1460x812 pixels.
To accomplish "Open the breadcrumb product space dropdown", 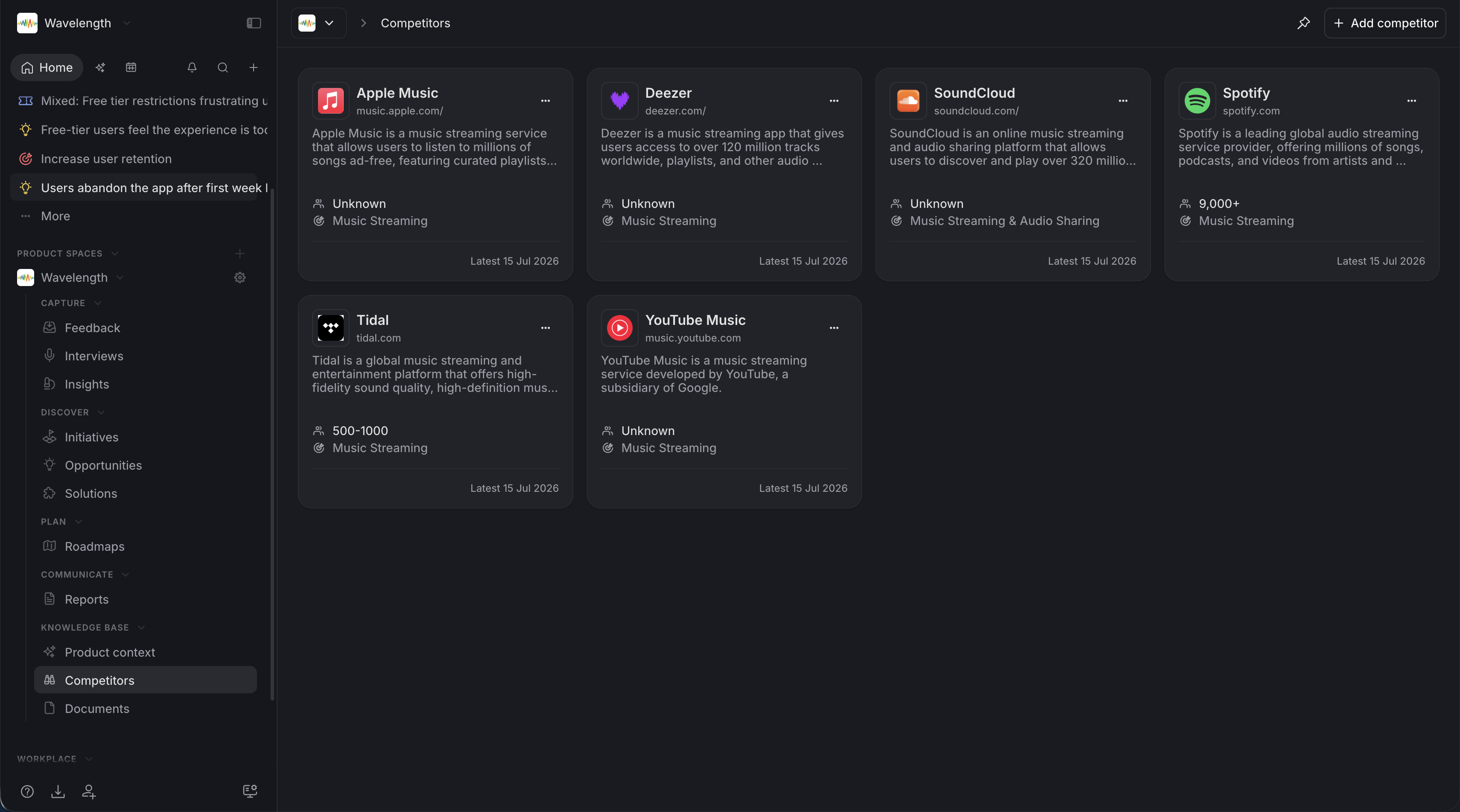I will (x=318, y=23).
